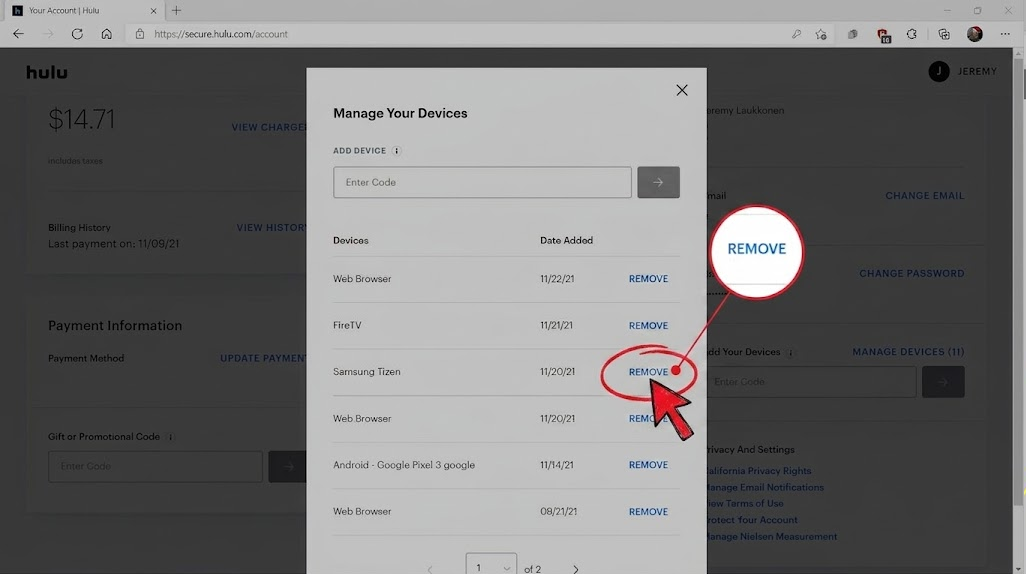Click the address bar URL
Image resolution: width=1026 pixels, height=574 pixels.
(x=221, y=34)
